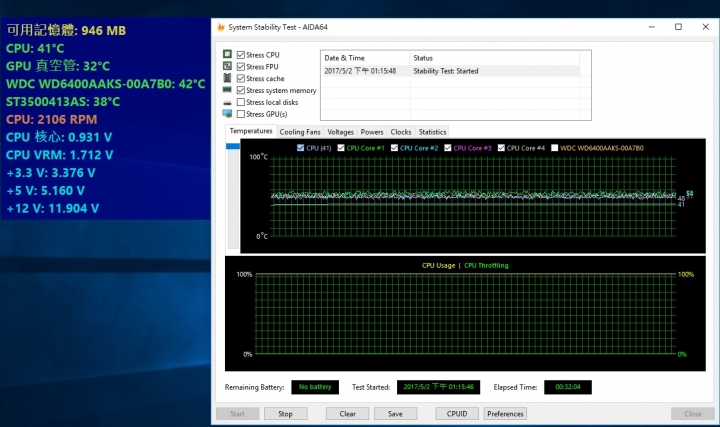The width and height of the screenshot is (720, 427).
Task: Open the CPUID button
Action: (457, 414)
